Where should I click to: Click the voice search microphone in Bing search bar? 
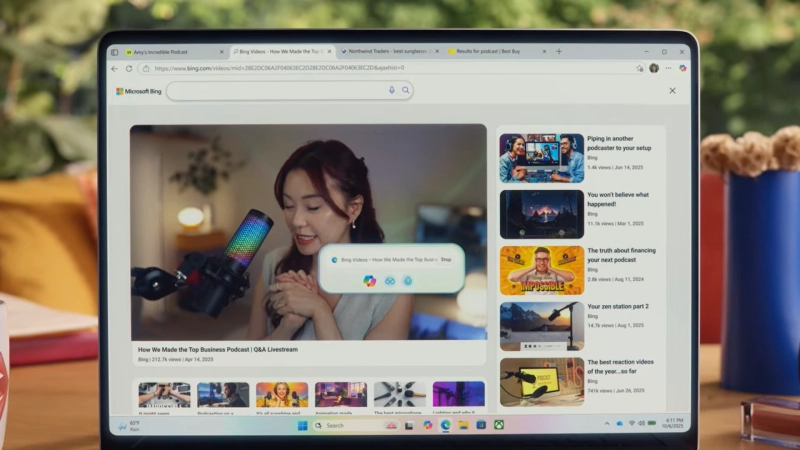391,90
